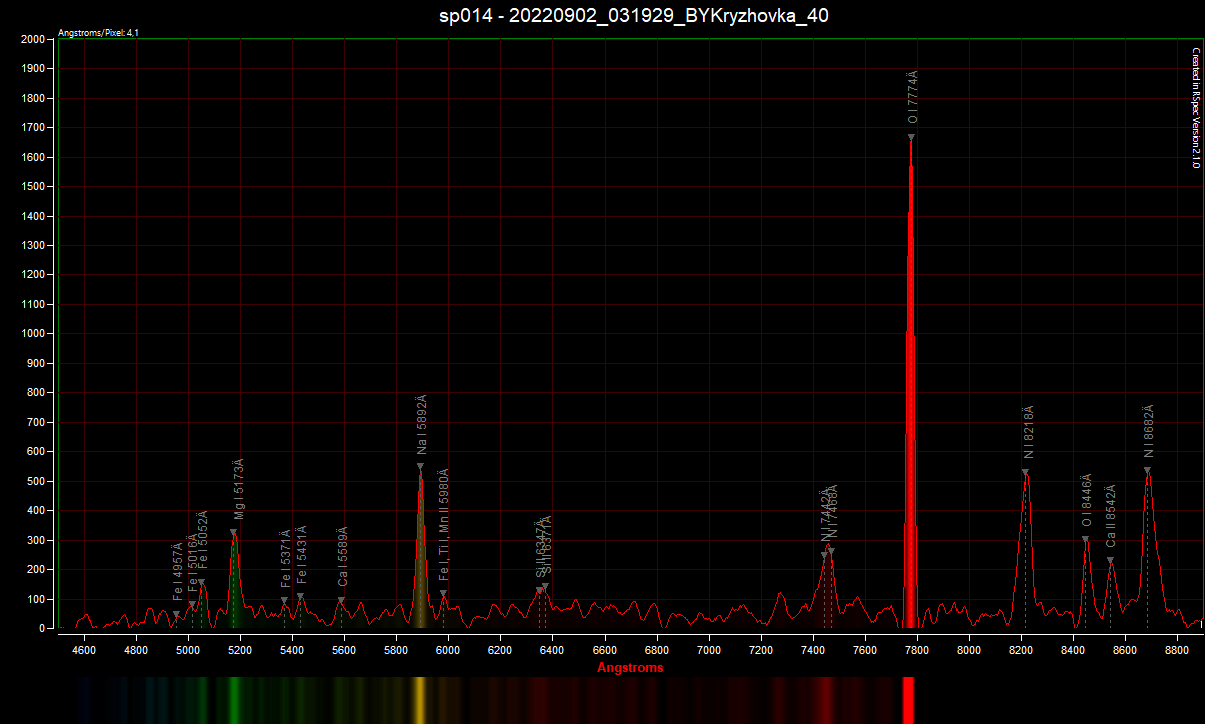The image size is (1205, 724).
Task: Click the Ca II 8542Å marker triangle
Action: [1110, 560]
